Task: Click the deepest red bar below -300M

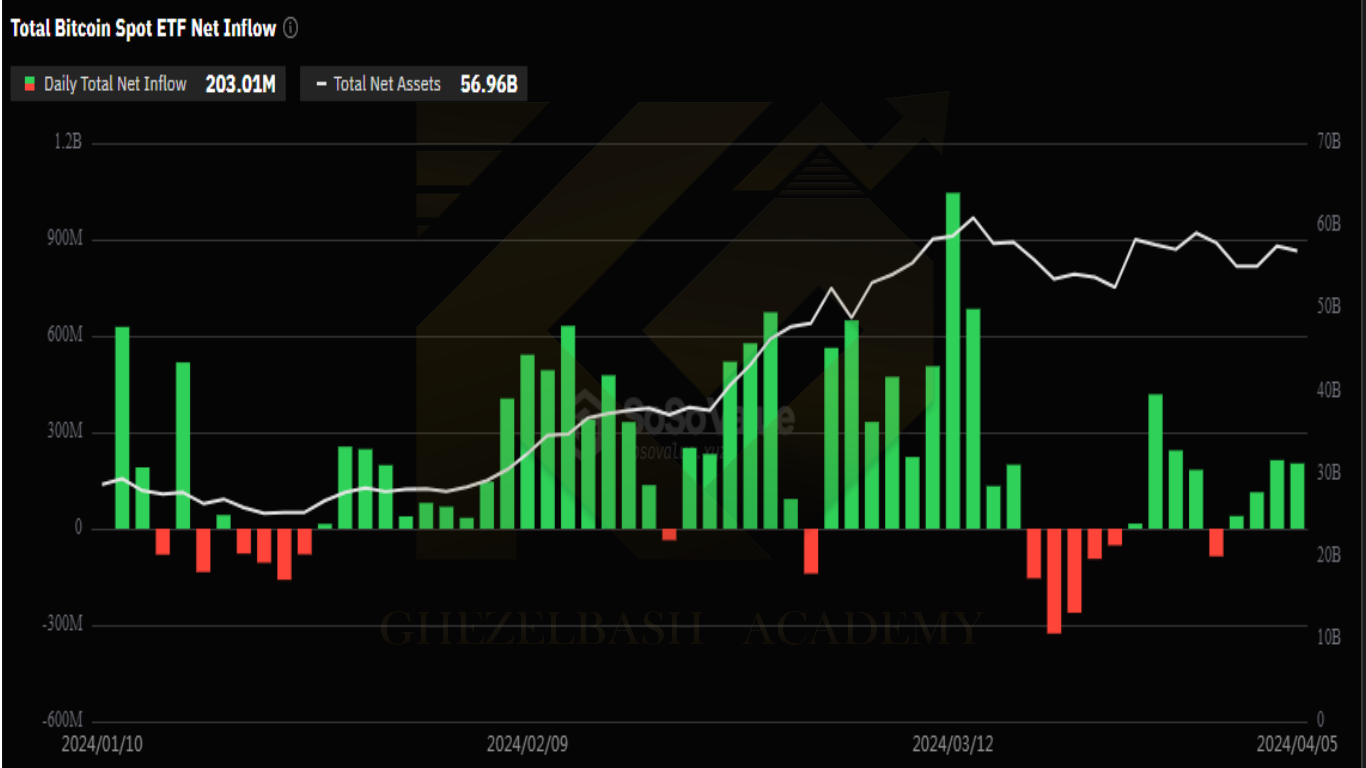Action: coord(1054,581)
